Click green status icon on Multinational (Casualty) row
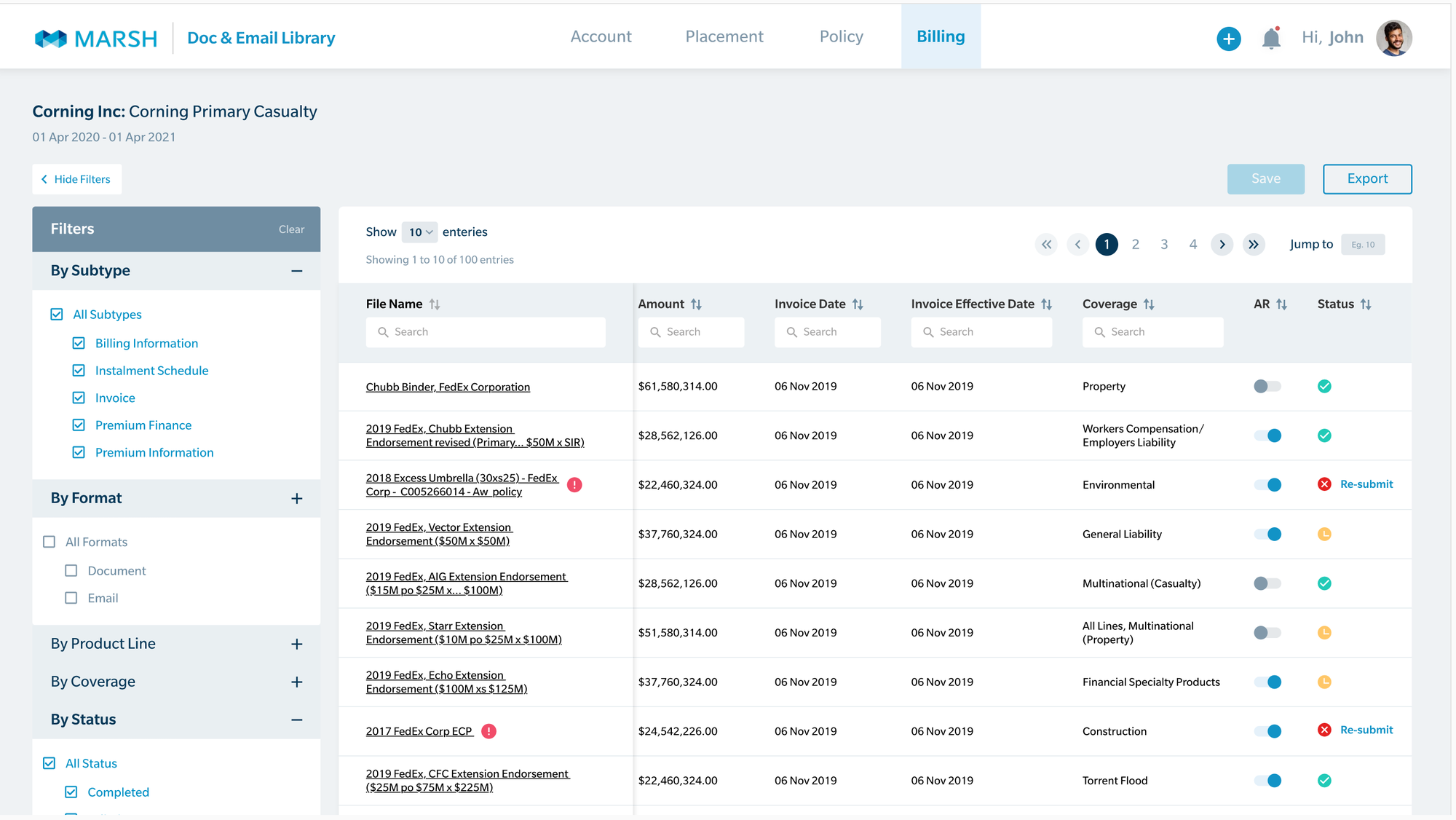 point(1324,583)
